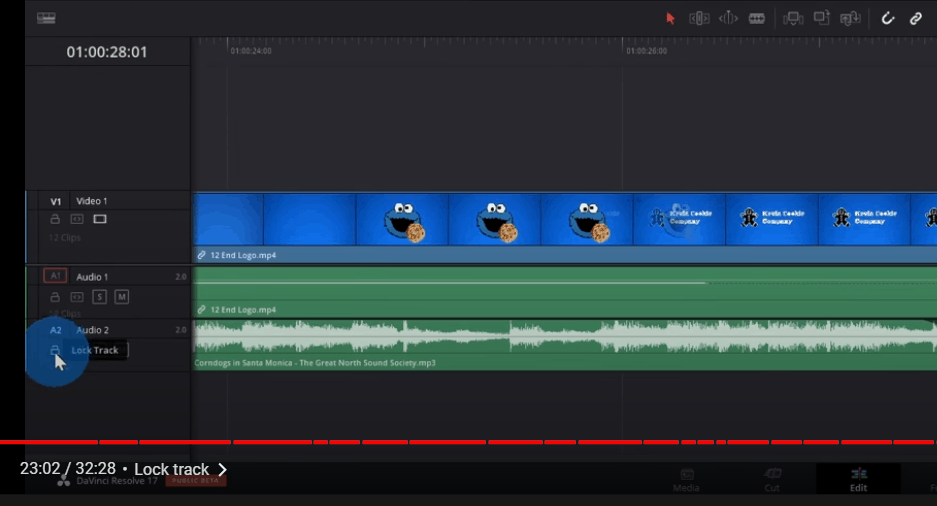Click the DaVinci Resolve 17 logo label

coord(108,481)
